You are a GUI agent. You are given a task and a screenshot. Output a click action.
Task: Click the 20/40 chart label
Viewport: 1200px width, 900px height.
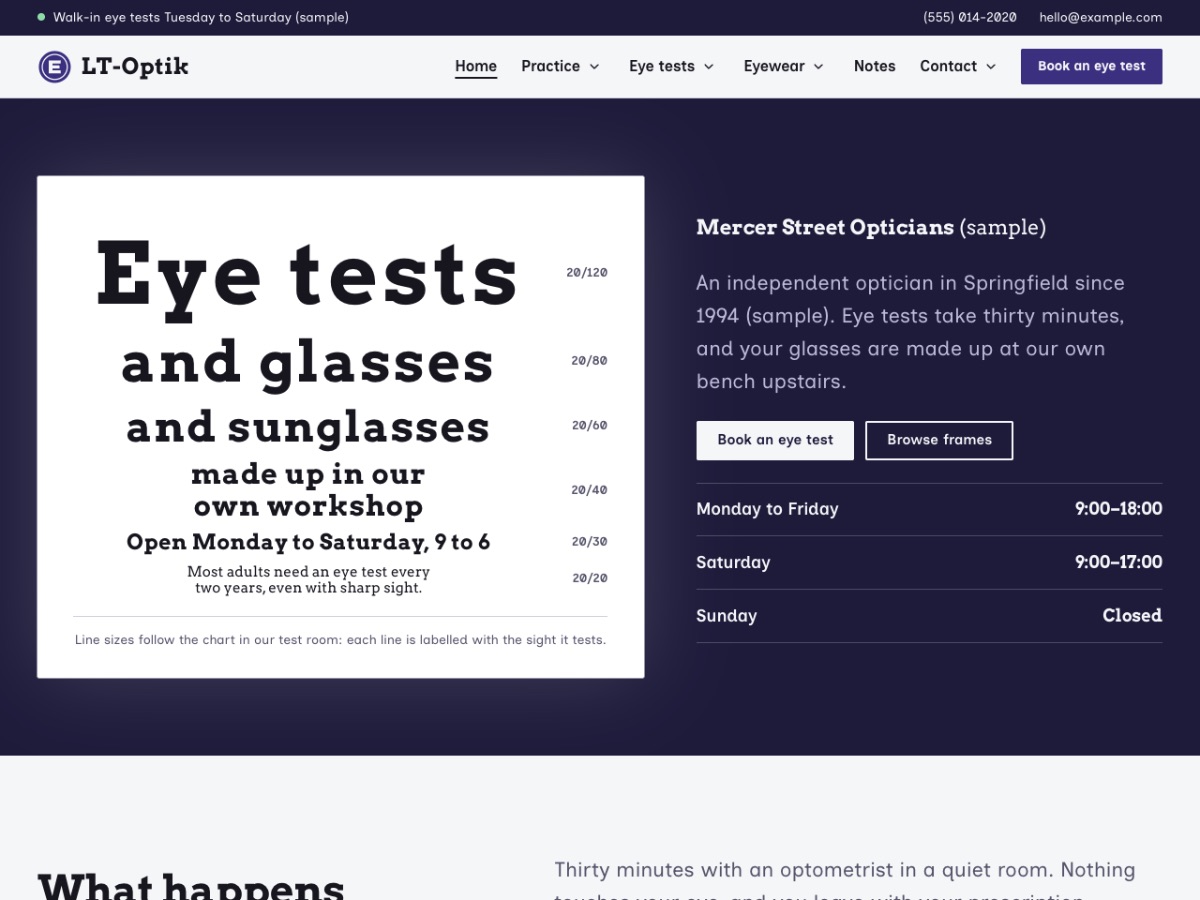click(589, 490)
